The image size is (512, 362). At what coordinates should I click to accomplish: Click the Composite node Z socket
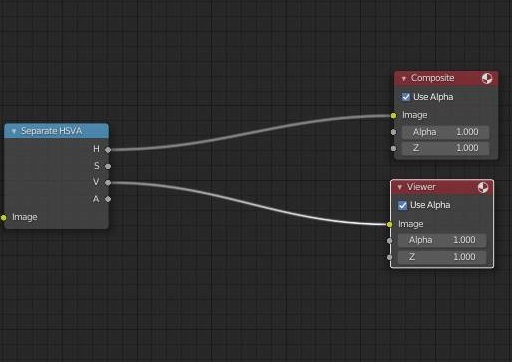[x=394, y=148]
